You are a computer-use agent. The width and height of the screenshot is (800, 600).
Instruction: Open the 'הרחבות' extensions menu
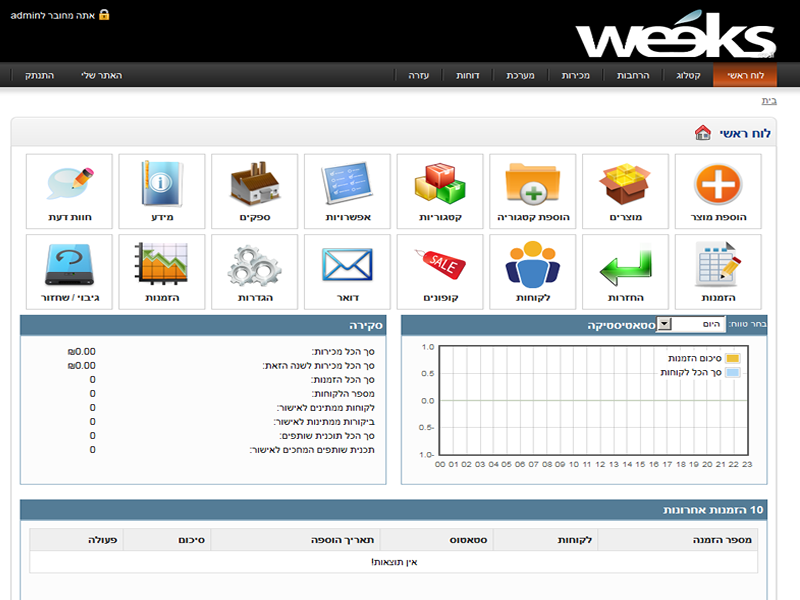pos(633,76)
